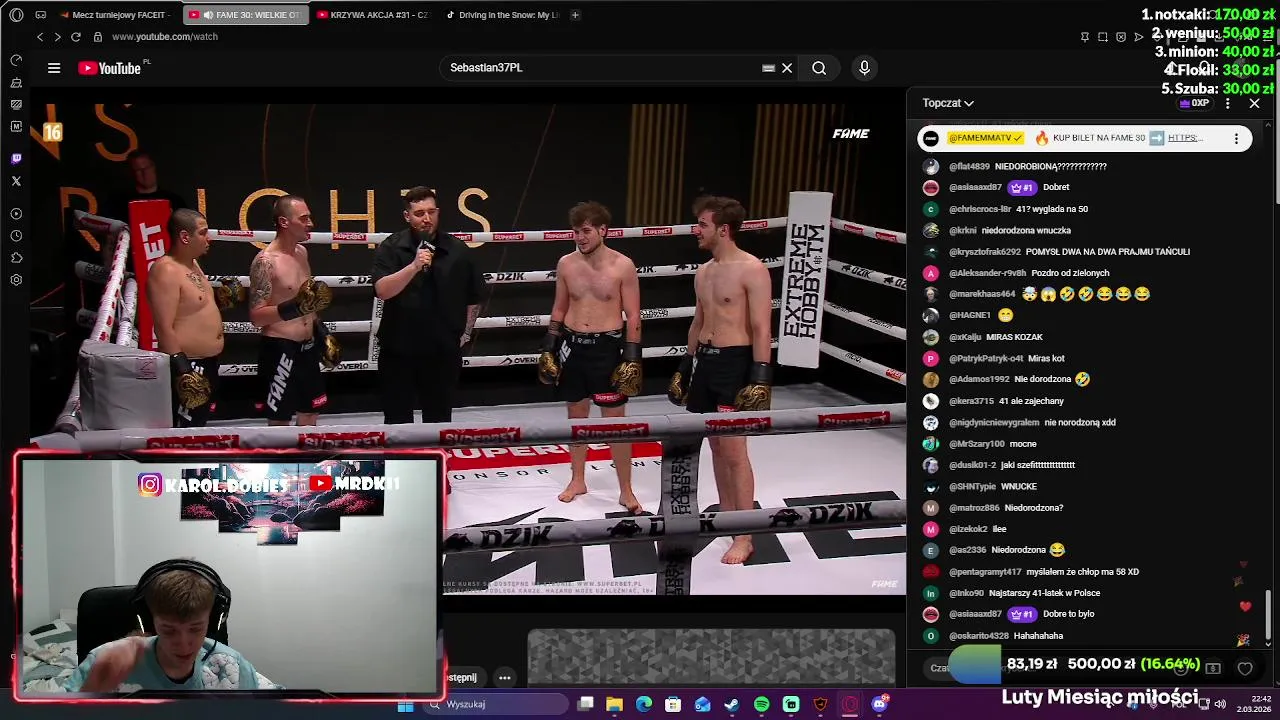The width and height of the screenshot is (1280, 720).
Task: Open the M-labelled sidebar icon
Action: click(16, 126)
